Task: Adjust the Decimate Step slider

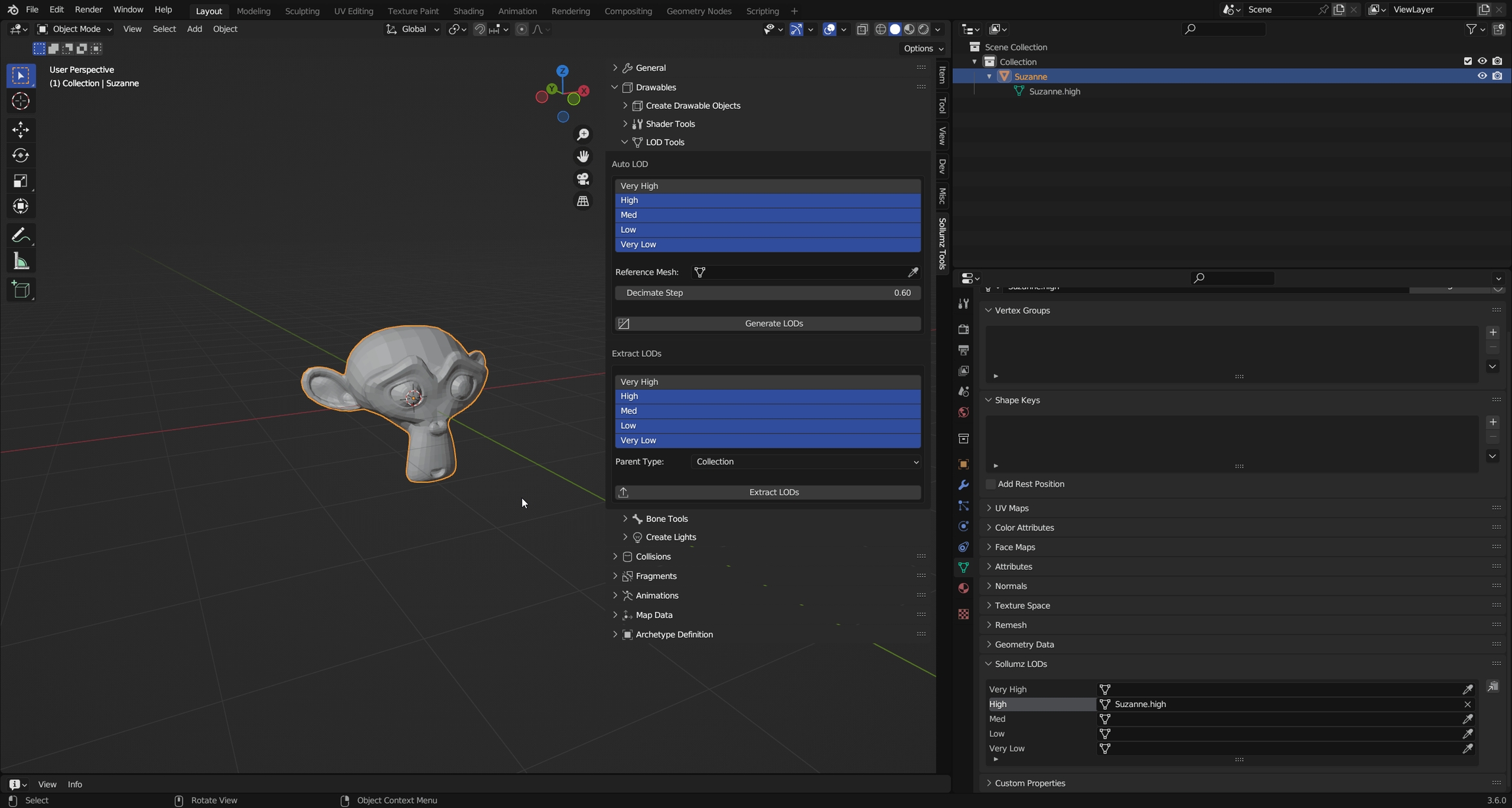Action: pyautogui.click(x=767, y=293)
